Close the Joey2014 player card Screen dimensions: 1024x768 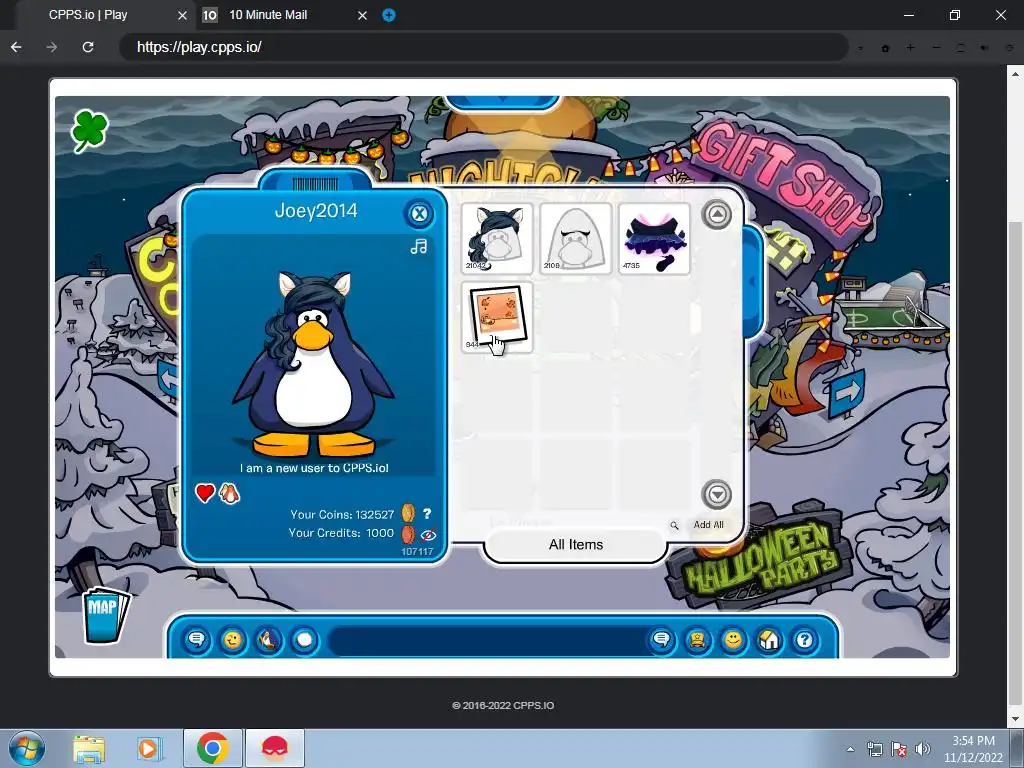click(x=419, y=214)
